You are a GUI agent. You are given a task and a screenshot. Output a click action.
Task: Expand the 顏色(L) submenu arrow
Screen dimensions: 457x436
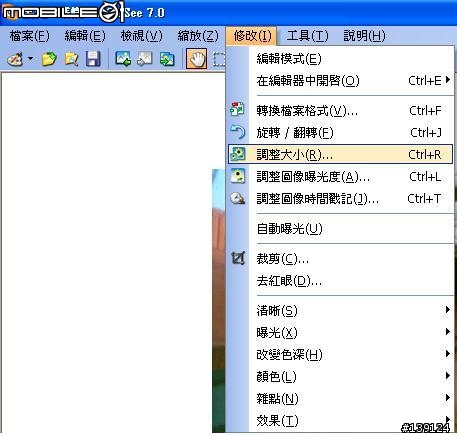coord(448,376)
